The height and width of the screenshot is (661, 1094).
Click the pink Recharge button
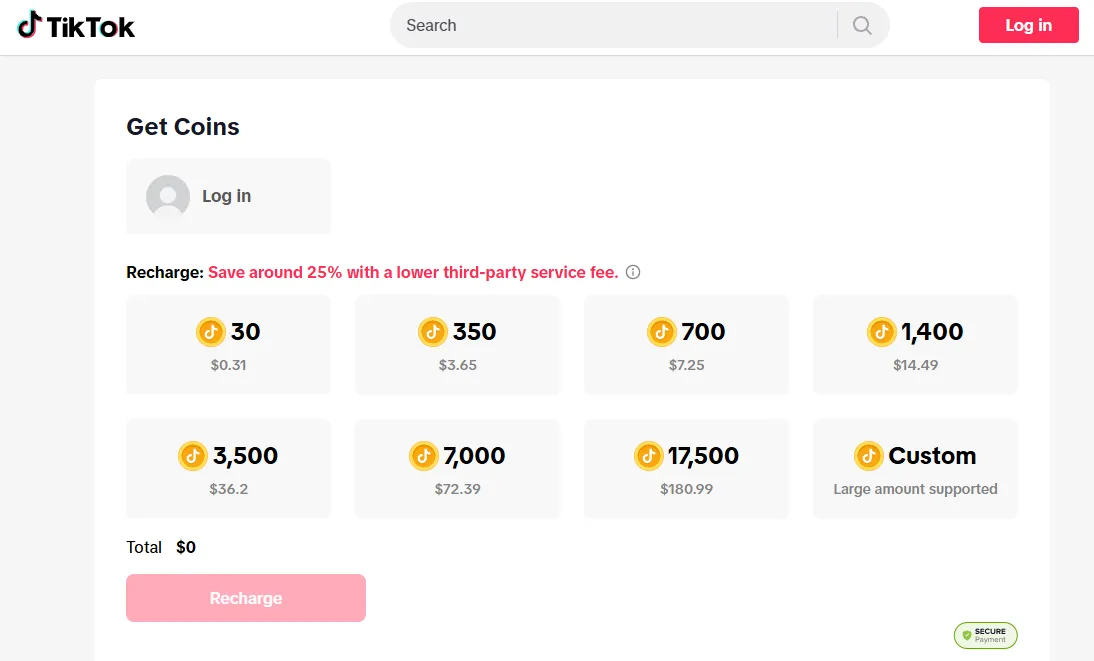coord(246,598)
